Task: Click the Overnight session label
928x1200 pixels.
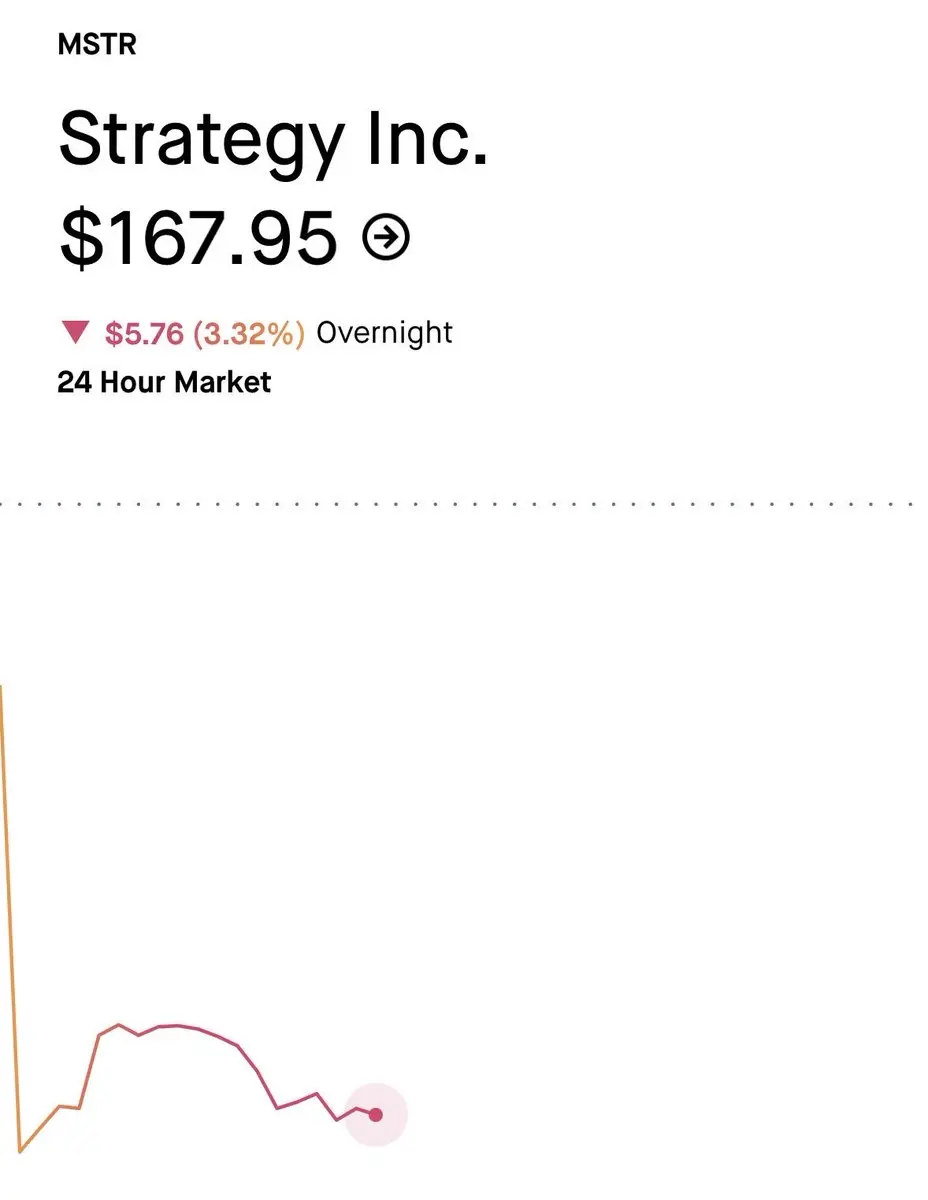Action: click(x=384, y=332)
